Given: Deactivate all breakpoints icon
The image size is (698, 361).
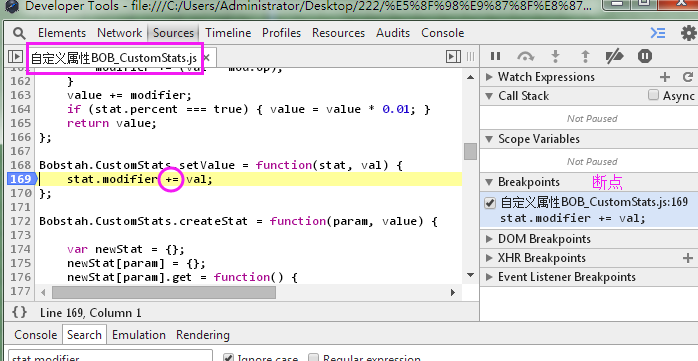Looking at the screenshot, I should click(615, 56).
